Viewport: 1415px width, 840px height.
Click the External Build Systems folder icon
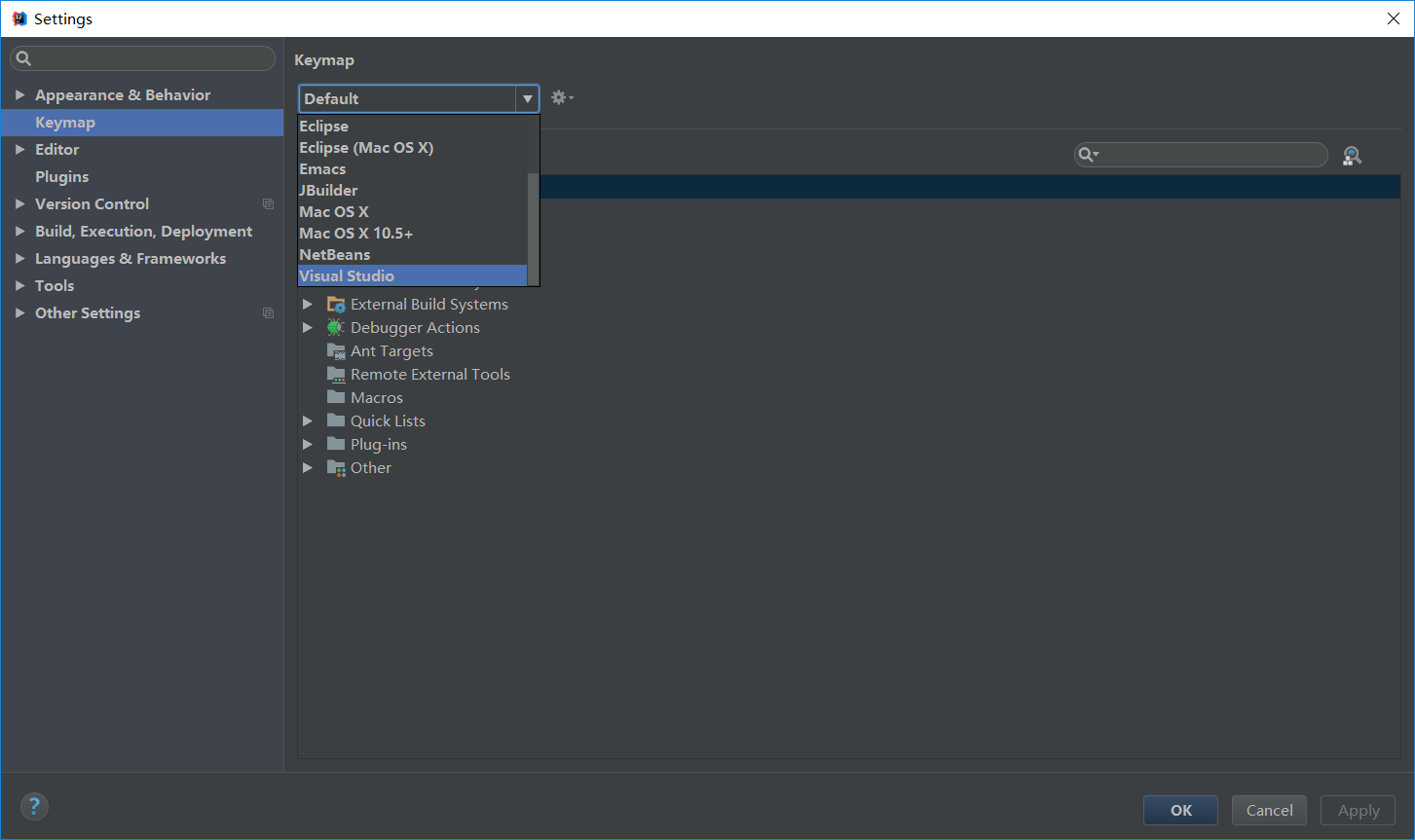pos(336,305)
